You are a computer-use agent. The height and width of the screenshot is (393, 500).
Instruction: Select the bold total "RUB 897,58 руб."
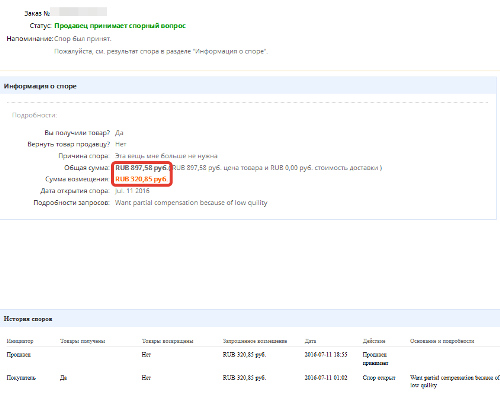[142, 167]
